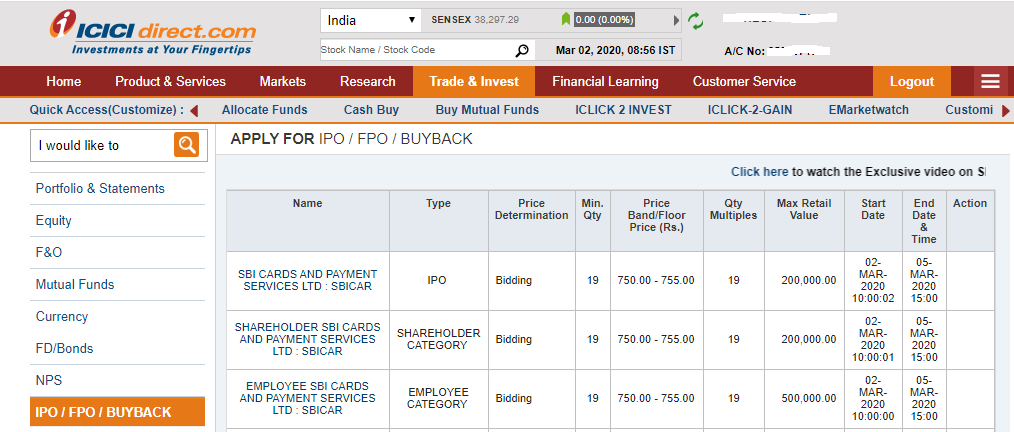The width and height of the screenshot is (1014, 432).
Task: Open Financial Learning menu
Action: coord(605,81)
